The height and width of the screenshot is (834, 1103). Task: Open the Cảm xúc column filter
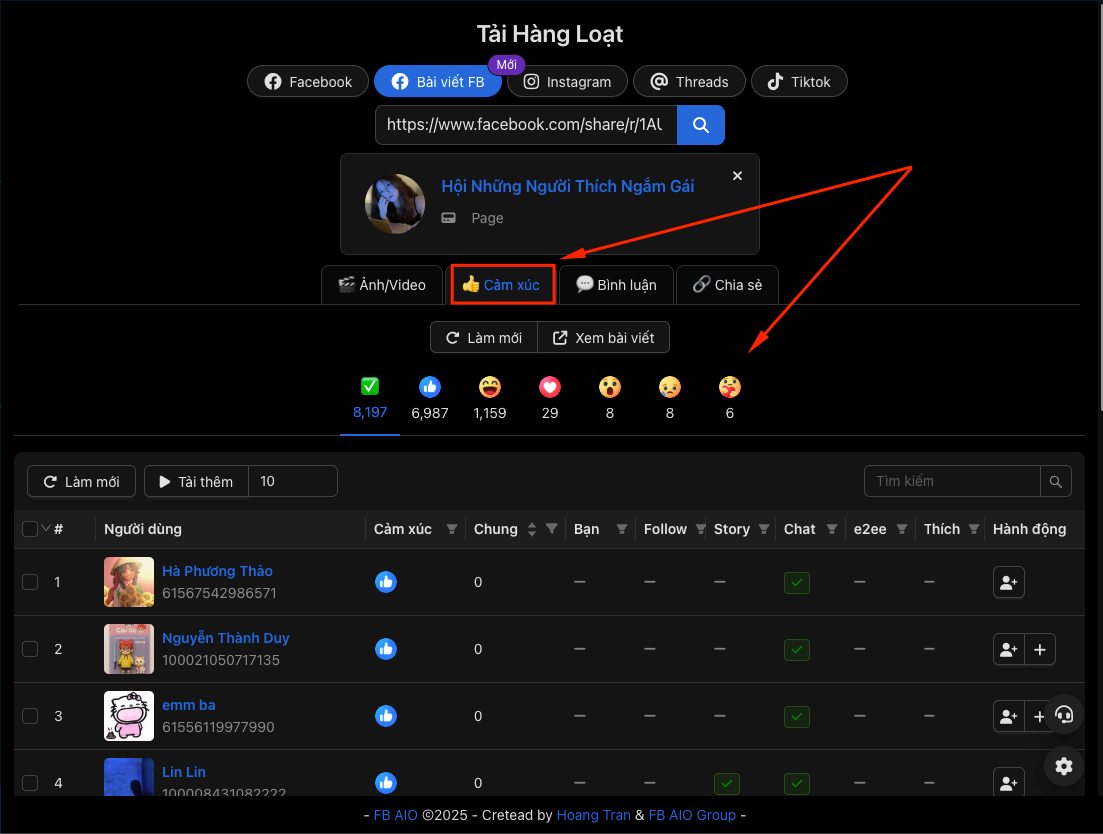452,529
